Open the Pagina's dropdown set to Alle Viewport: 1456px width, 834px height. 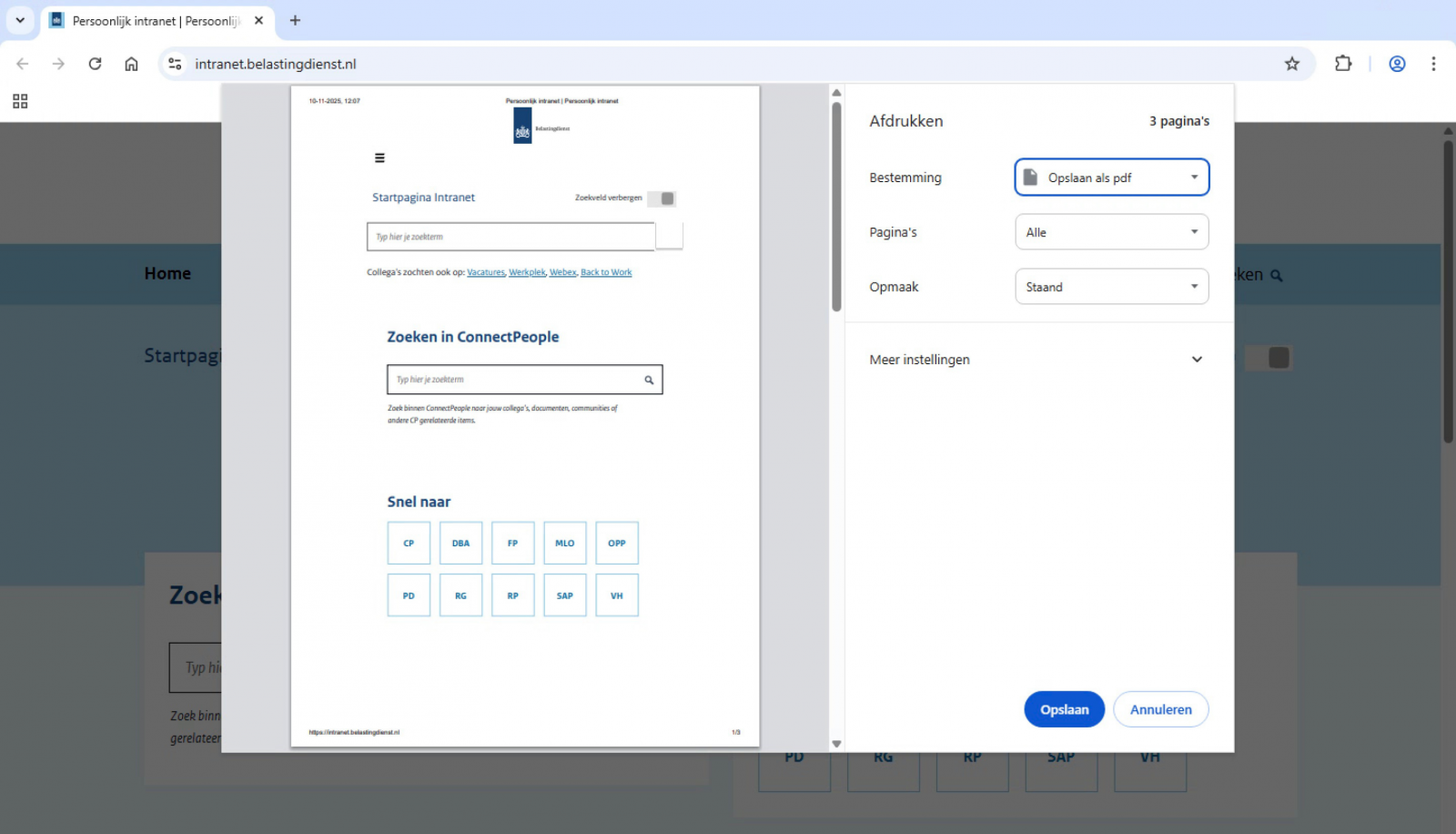click(1111, 231)
